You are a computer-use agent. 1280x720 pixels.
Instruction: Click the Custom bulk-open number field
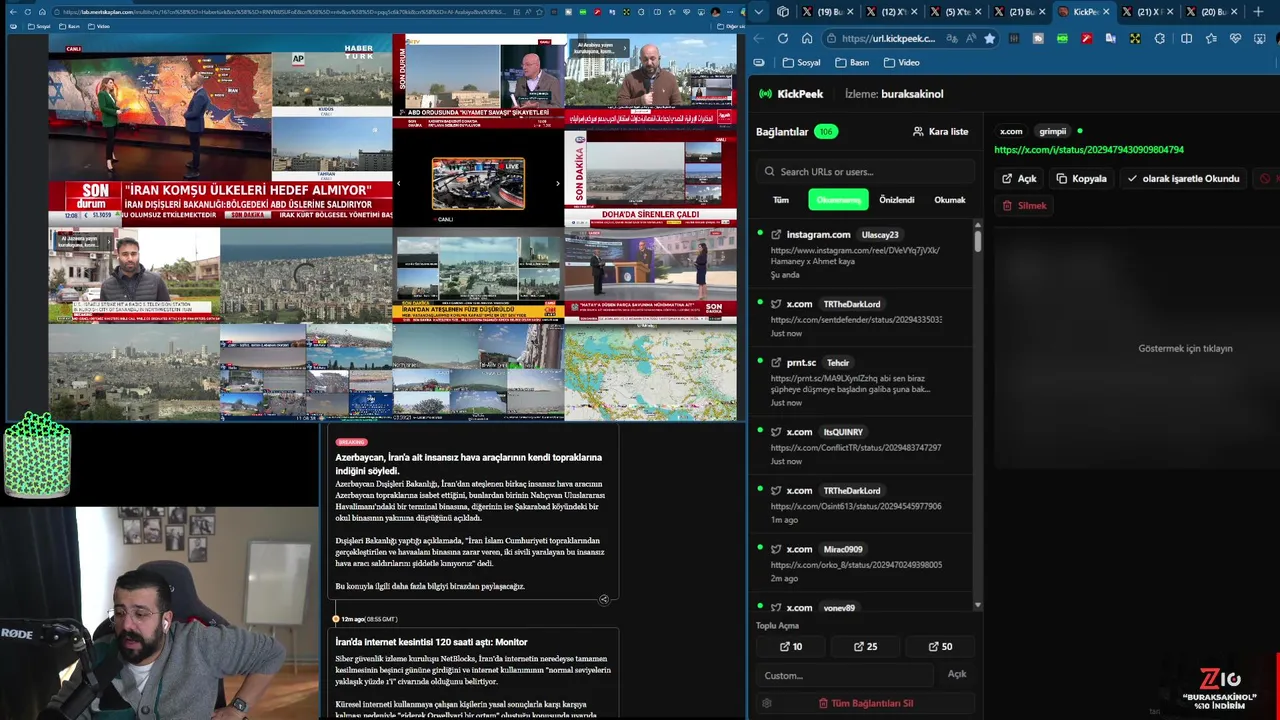click(x=846, y=675)
